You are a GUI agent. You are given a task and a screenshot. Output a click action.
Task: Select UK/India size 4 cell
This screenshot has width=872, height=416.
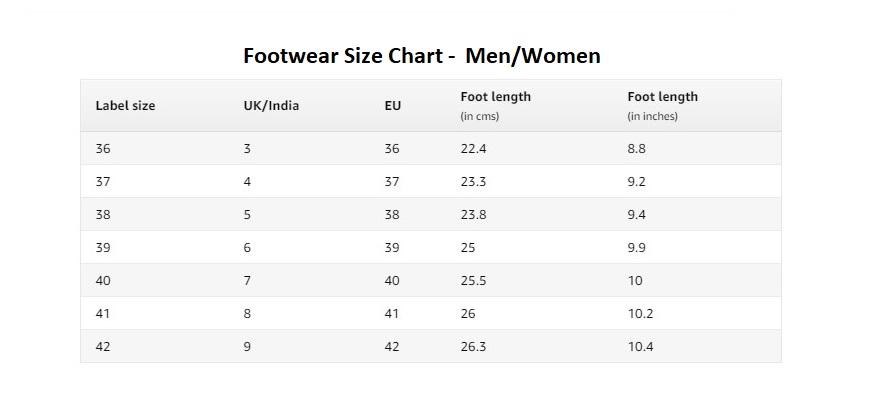point(247,181)
